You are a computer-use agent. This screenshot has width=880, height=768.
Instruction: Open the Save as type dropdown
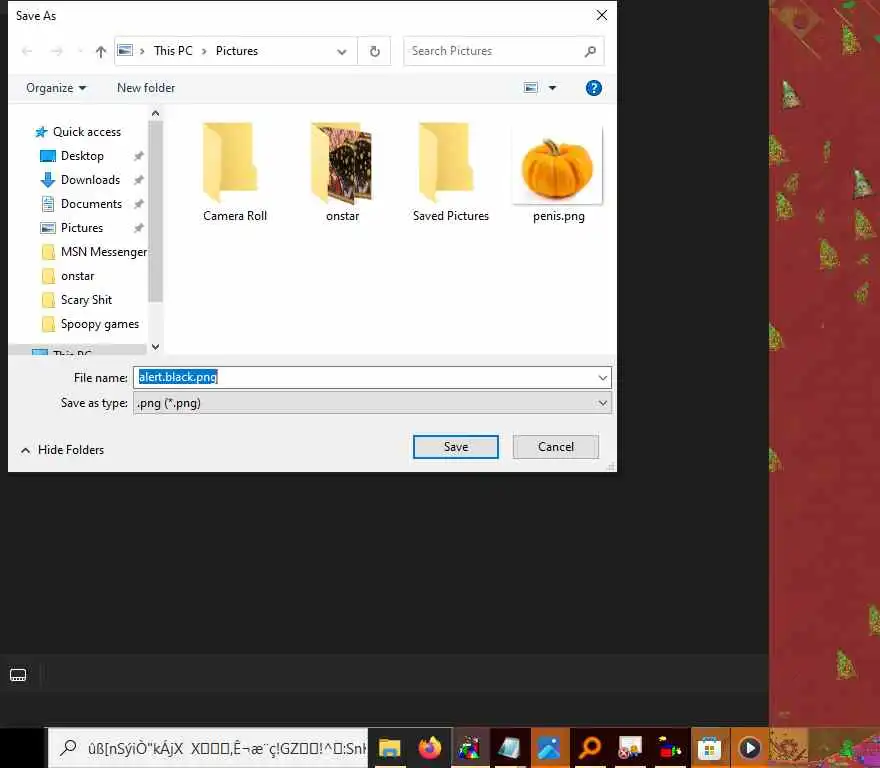(372, 403)
